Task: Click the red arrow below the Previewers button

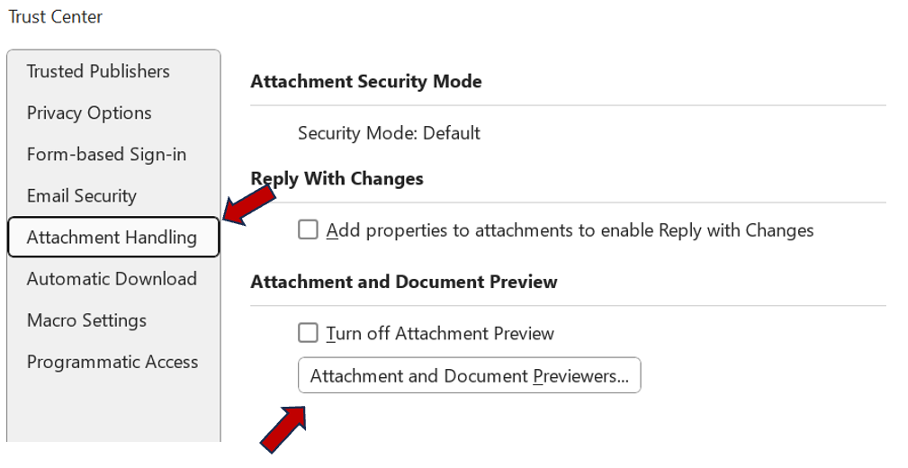Action: tap(283, 428)
